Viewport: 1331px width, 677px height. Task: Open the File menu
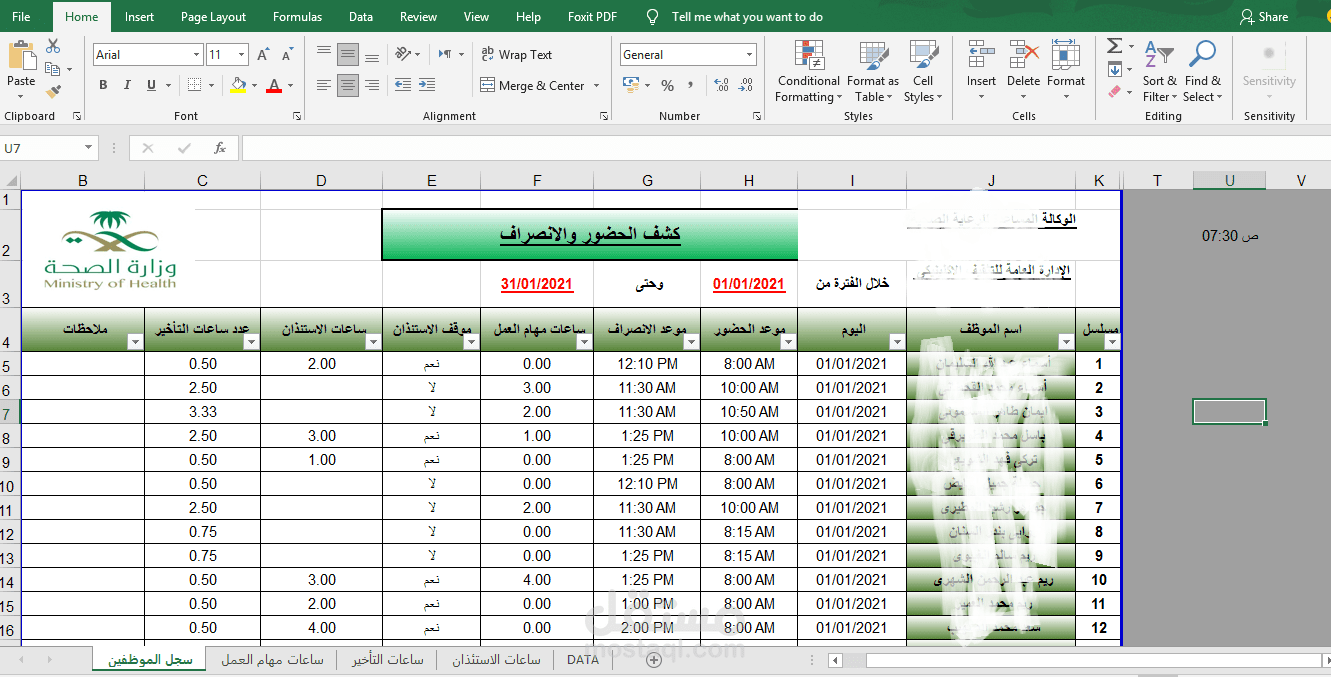pos(21,16)
